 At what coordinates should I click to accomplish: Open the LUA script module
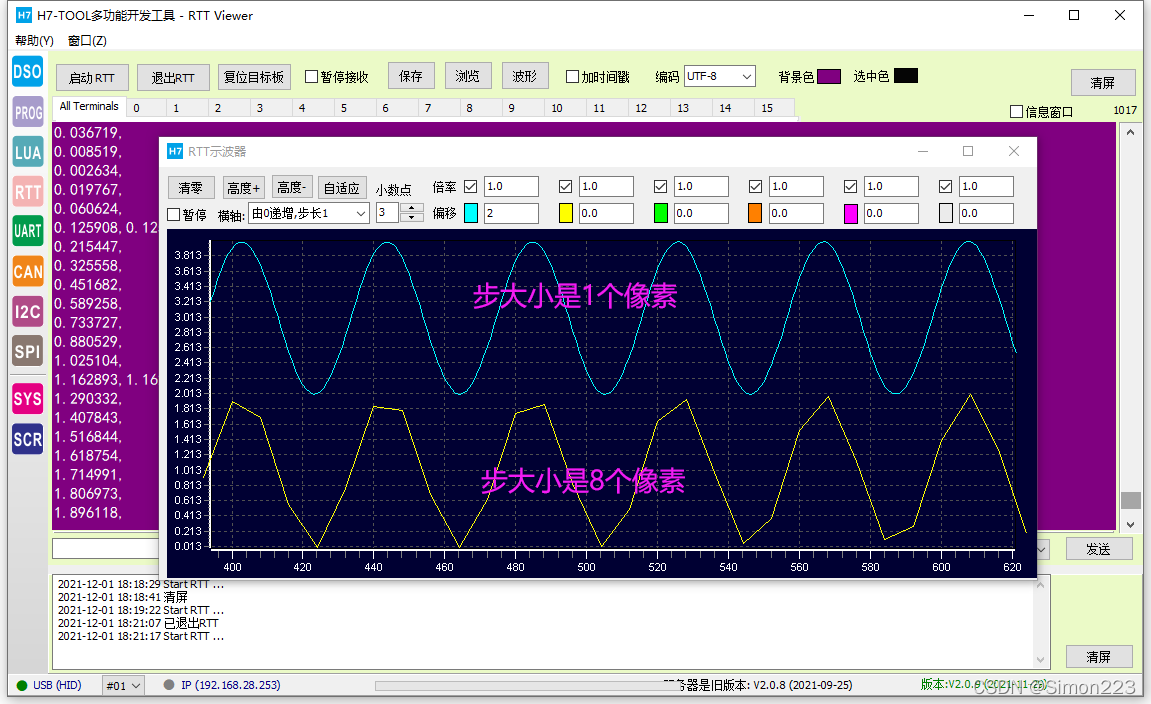coord(28,152)
